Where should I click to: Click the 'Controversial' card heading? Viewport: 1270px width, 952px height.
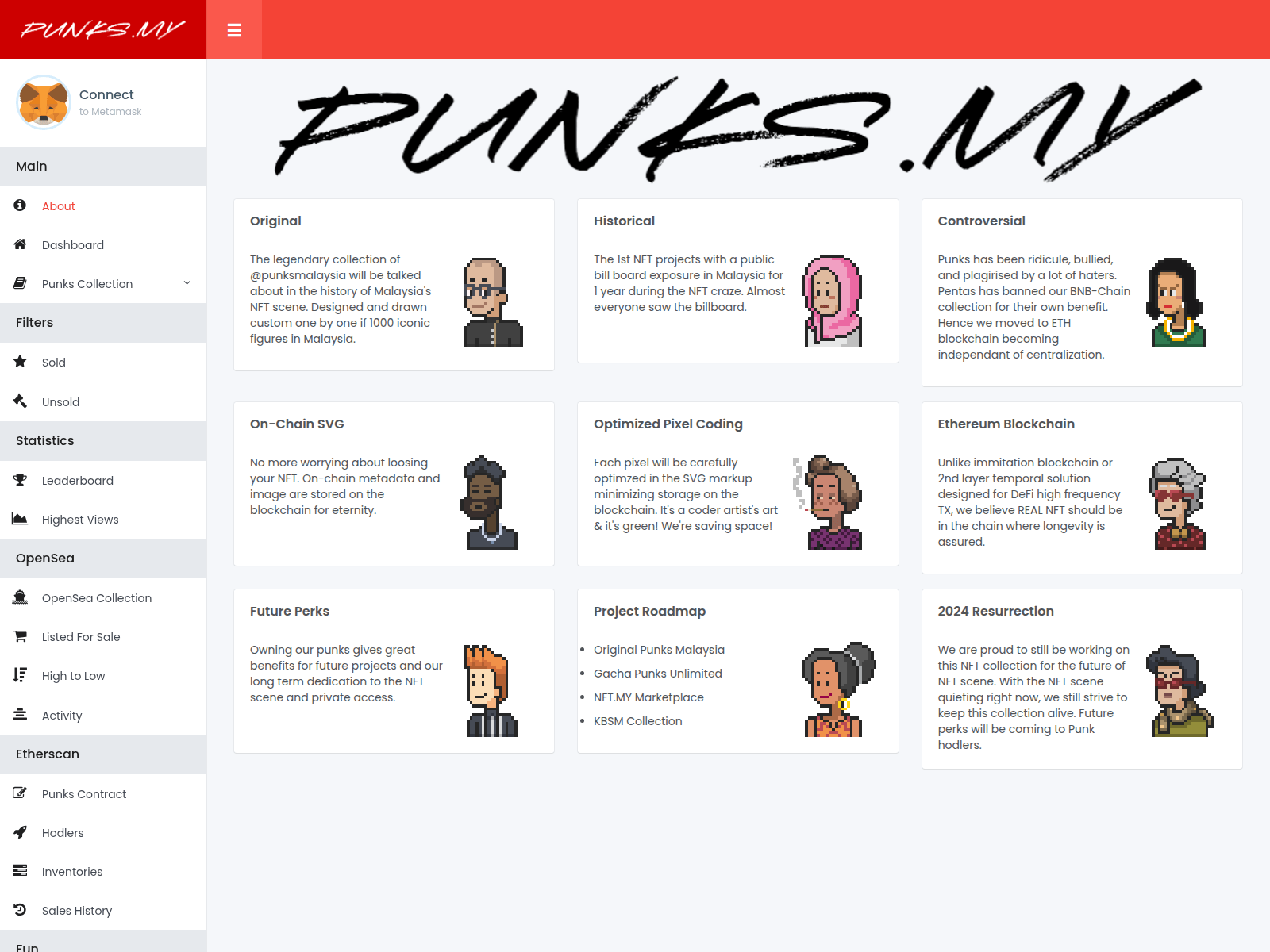[981, 221]
